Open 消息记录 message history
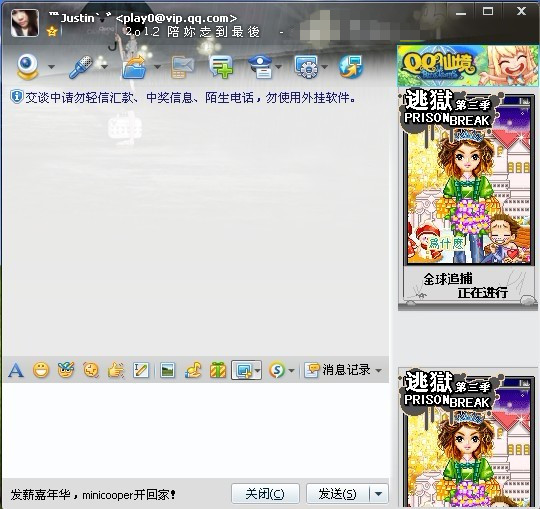The height and width of the screenshot is (509, 540). click(x=337, y=370)
